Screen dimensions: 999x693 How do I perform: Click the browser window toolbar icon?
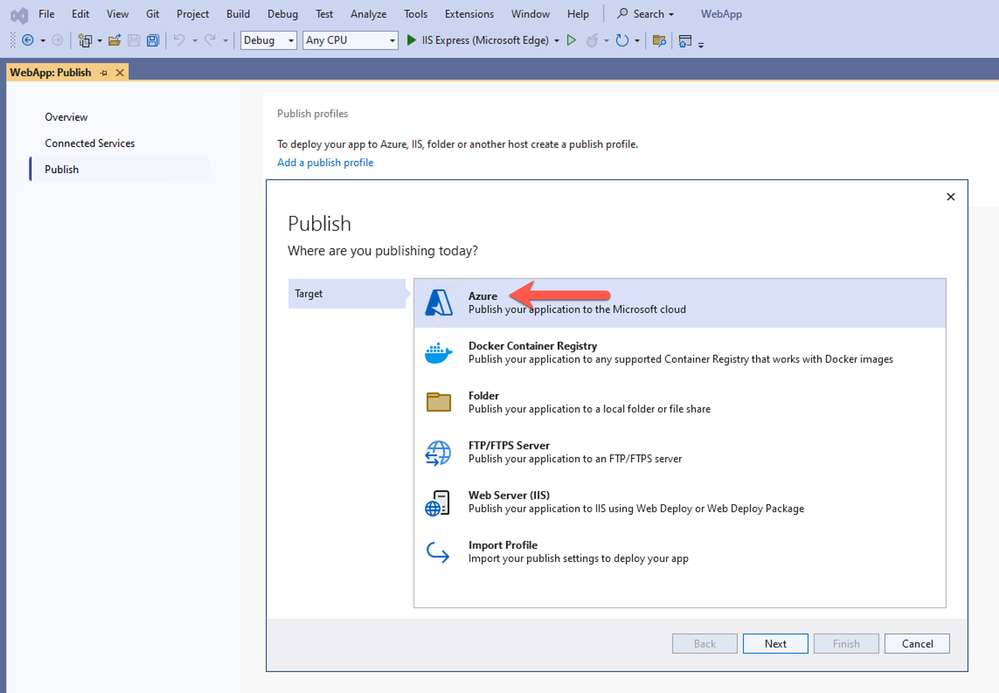tap(685, 41)
